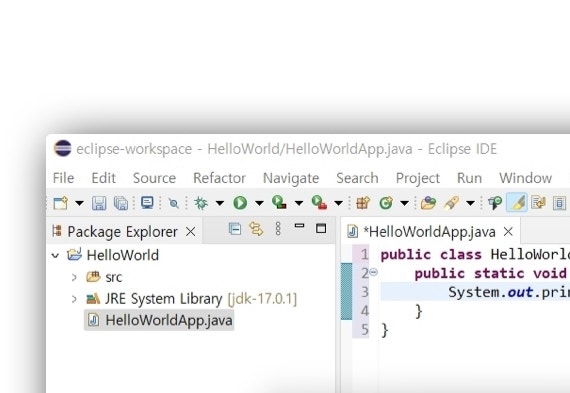
Task: Open the Coverage dropdown arrow
Action: pyautogui.click(x=298, y=203)
